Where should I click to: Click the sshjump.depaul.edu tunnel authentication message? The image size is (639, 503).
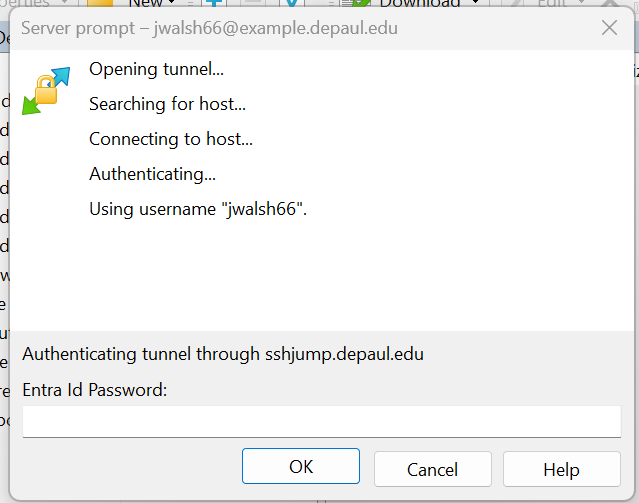pyautogui.click(x=229, y=354)
